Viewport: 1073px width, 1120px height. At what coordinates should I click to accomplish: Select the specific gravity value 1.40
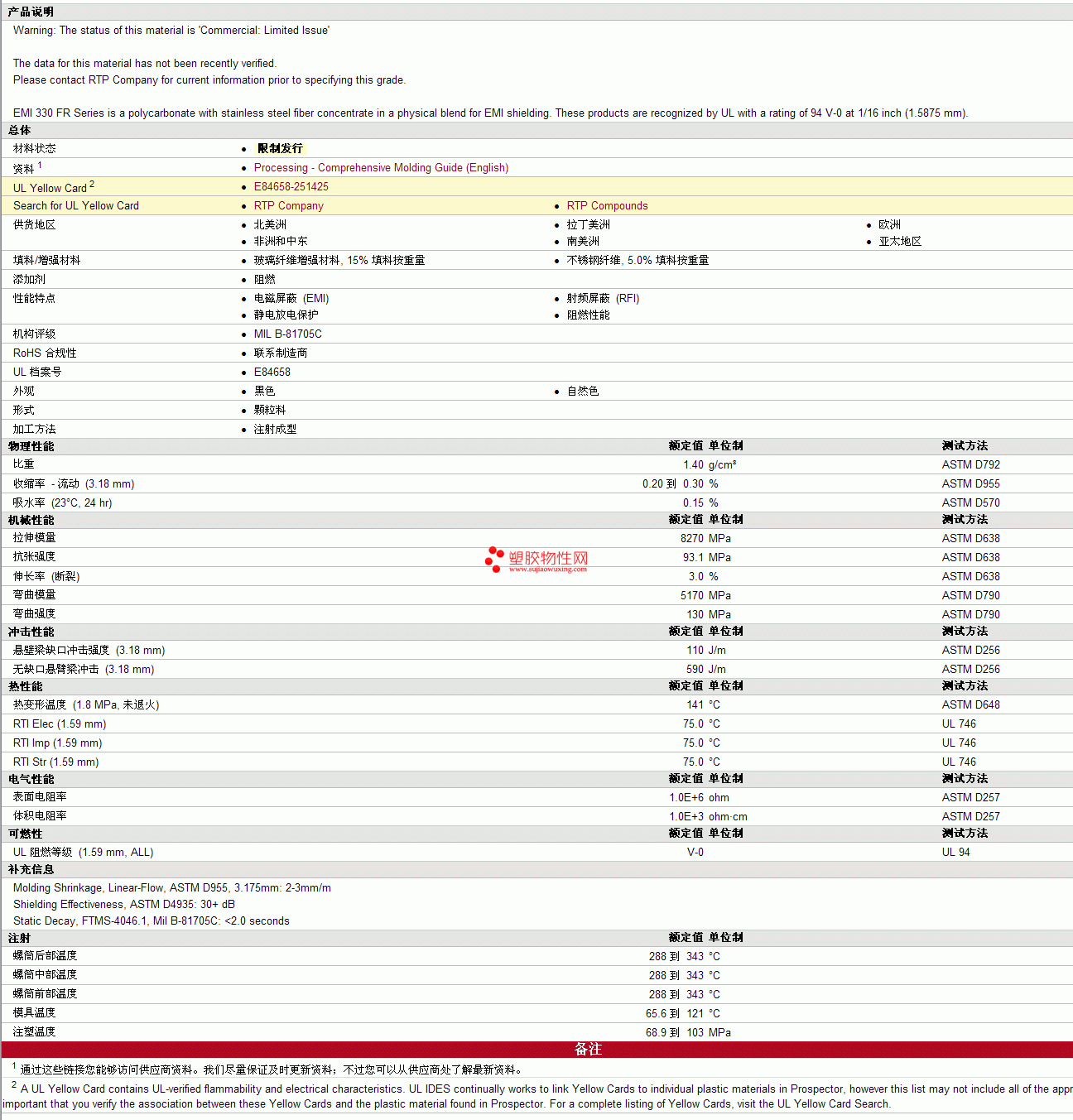pyautogui.click(x=693, y=464)
